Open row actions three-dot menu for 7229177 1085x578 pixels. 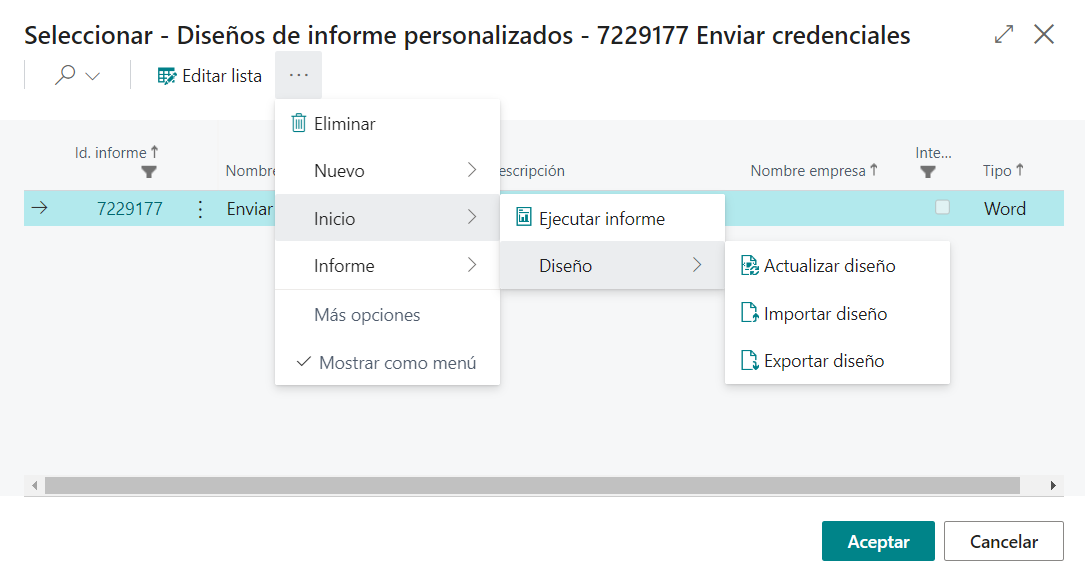click(200, 209)
